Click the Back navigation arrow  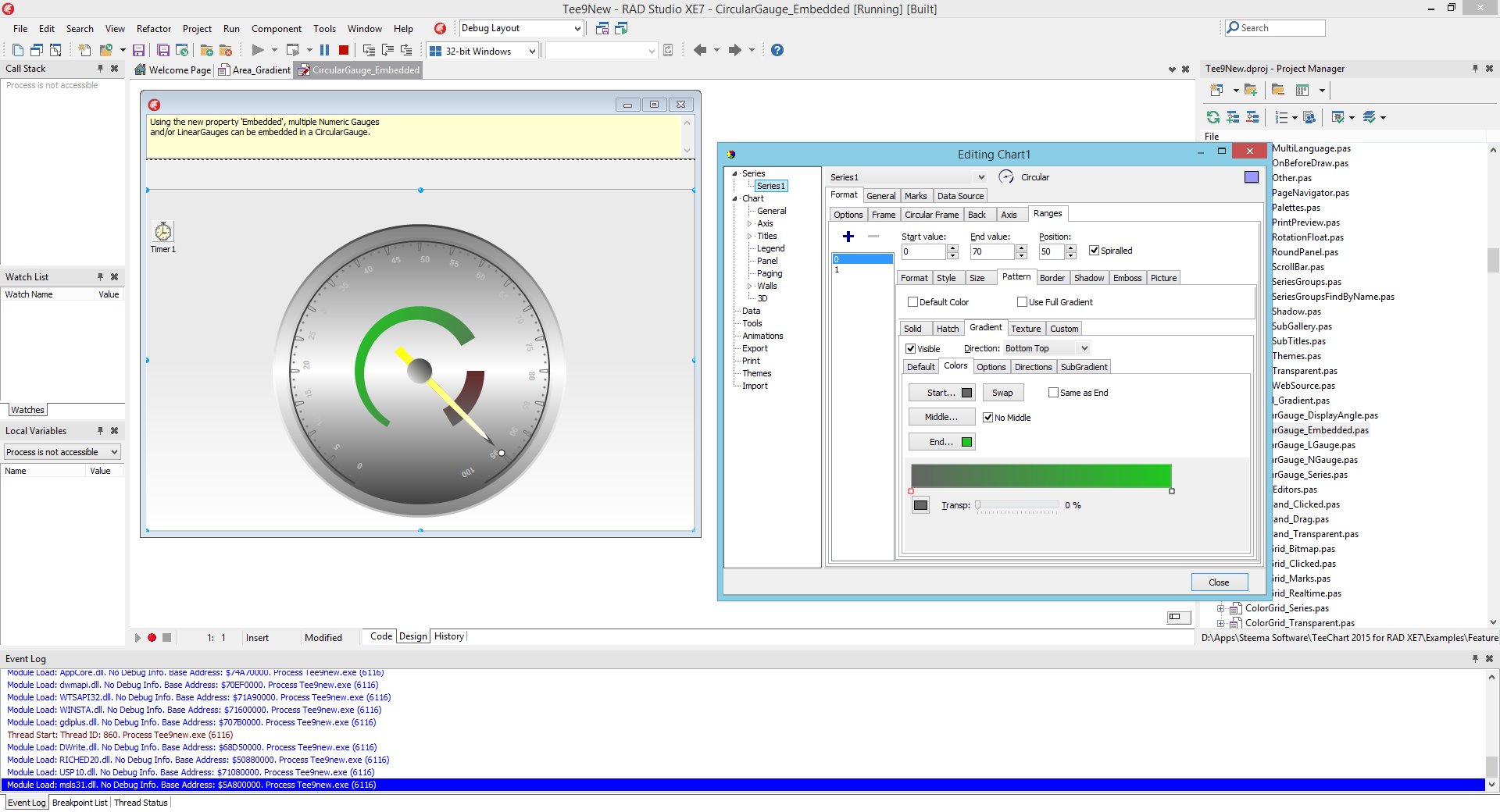pos(700,50)
